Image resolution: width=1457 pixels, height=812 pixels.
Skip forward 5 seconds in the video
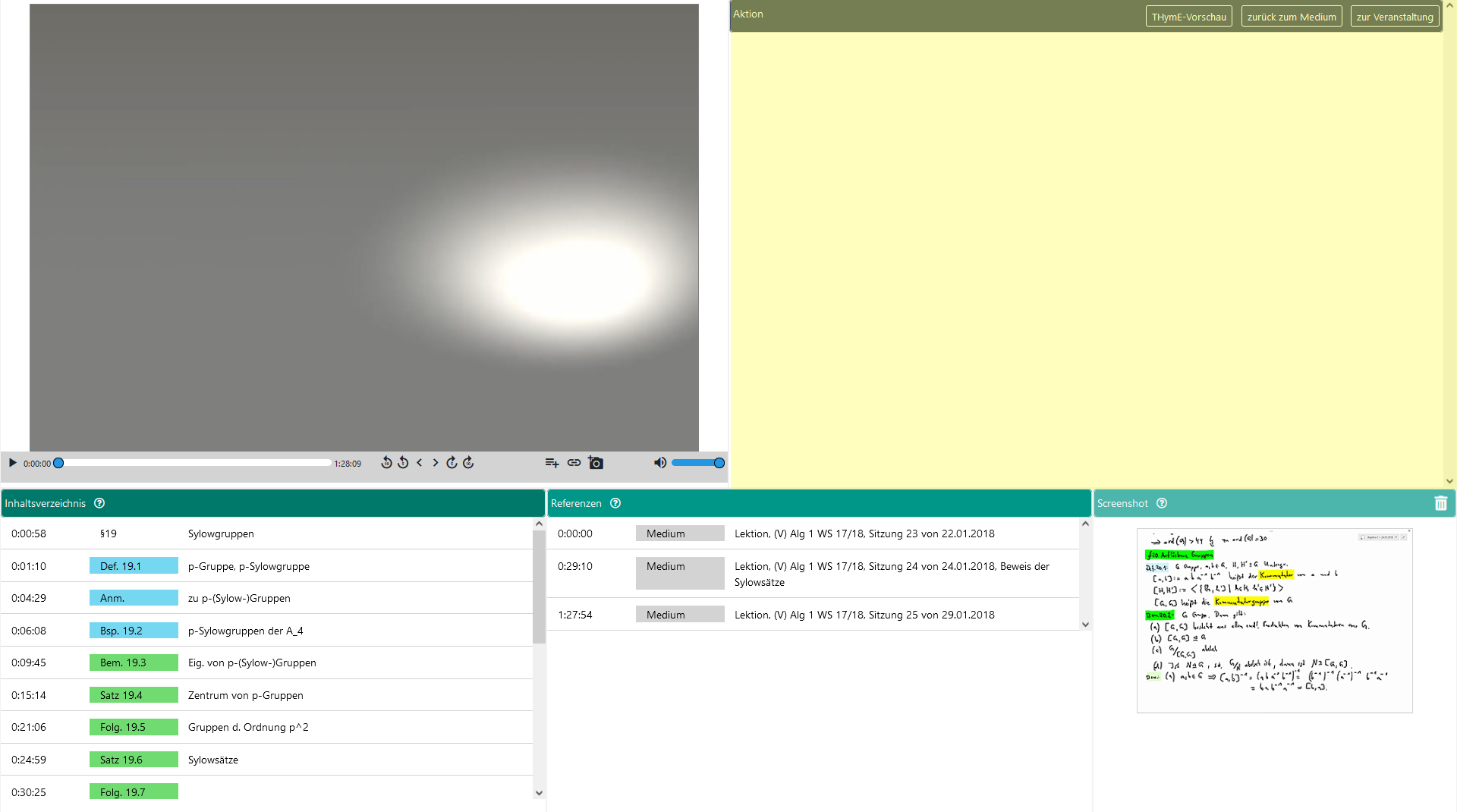(x=452, y=463)
